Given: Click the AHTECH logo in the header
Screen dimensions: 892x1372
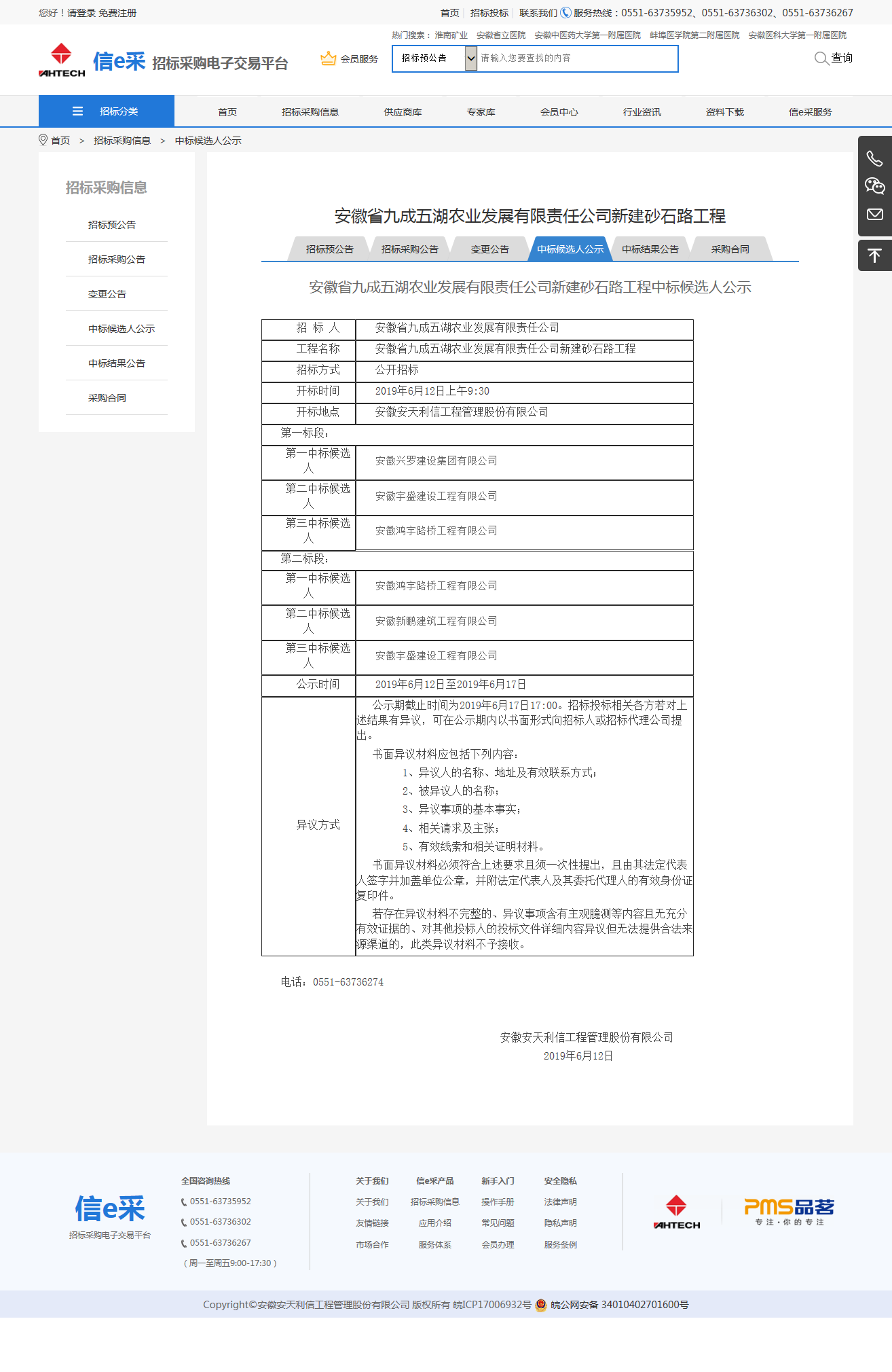Looking at the screenshot, I should pyautogui.click(x=62, y=60).
